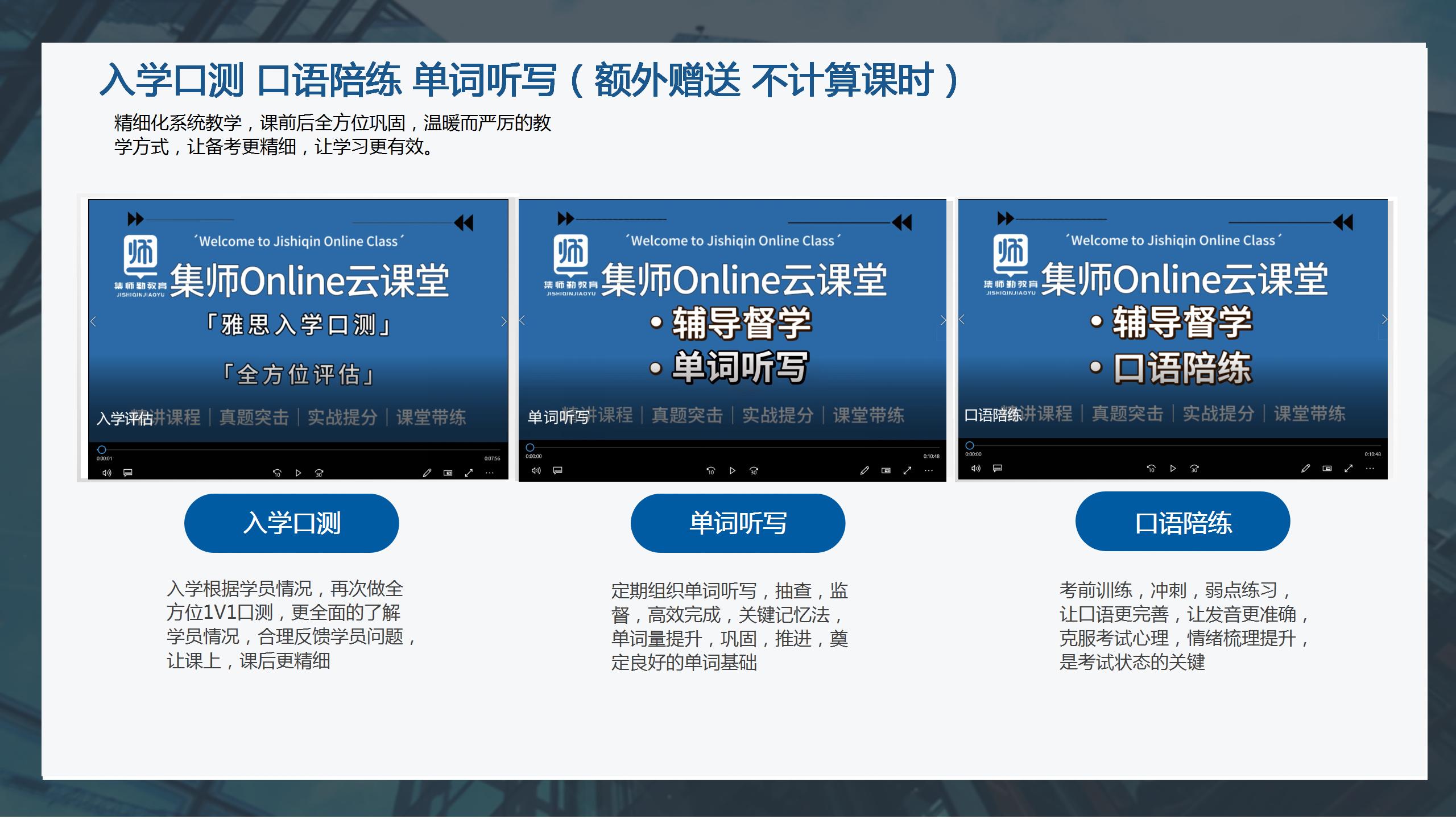Click the seek bar handle of 单词听写 video
The image size is (1456, 819).
(530, 448)
